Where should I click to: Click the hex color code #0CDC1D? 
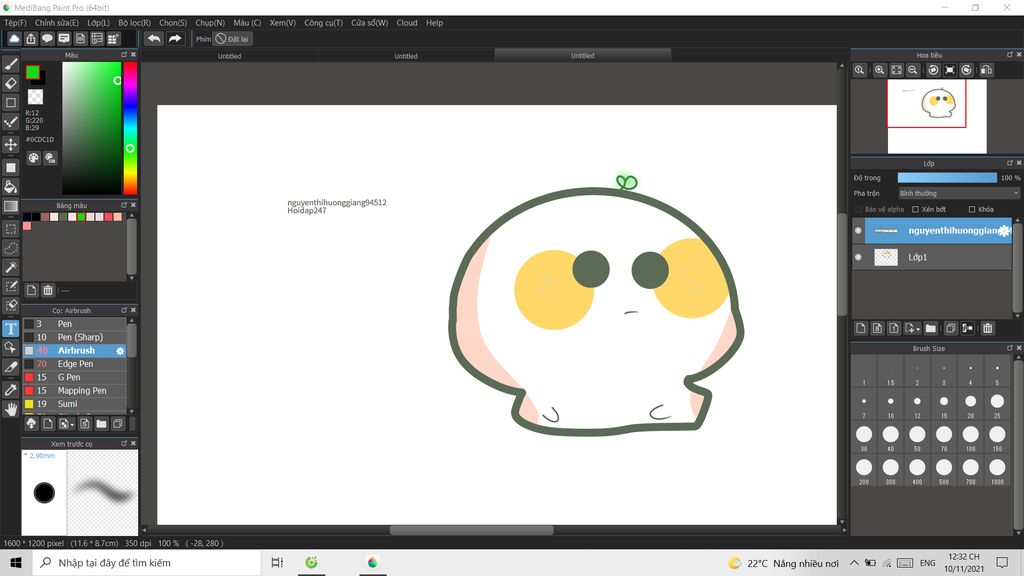[40, 140]
